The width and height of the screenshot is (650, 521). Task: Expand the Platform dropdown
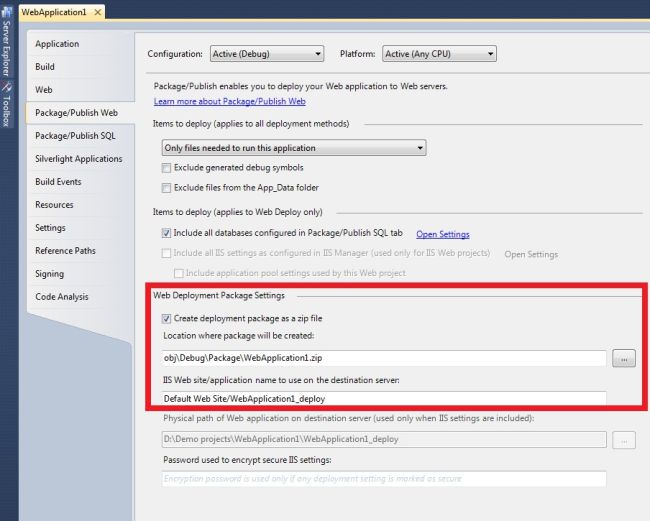(439, 54)
